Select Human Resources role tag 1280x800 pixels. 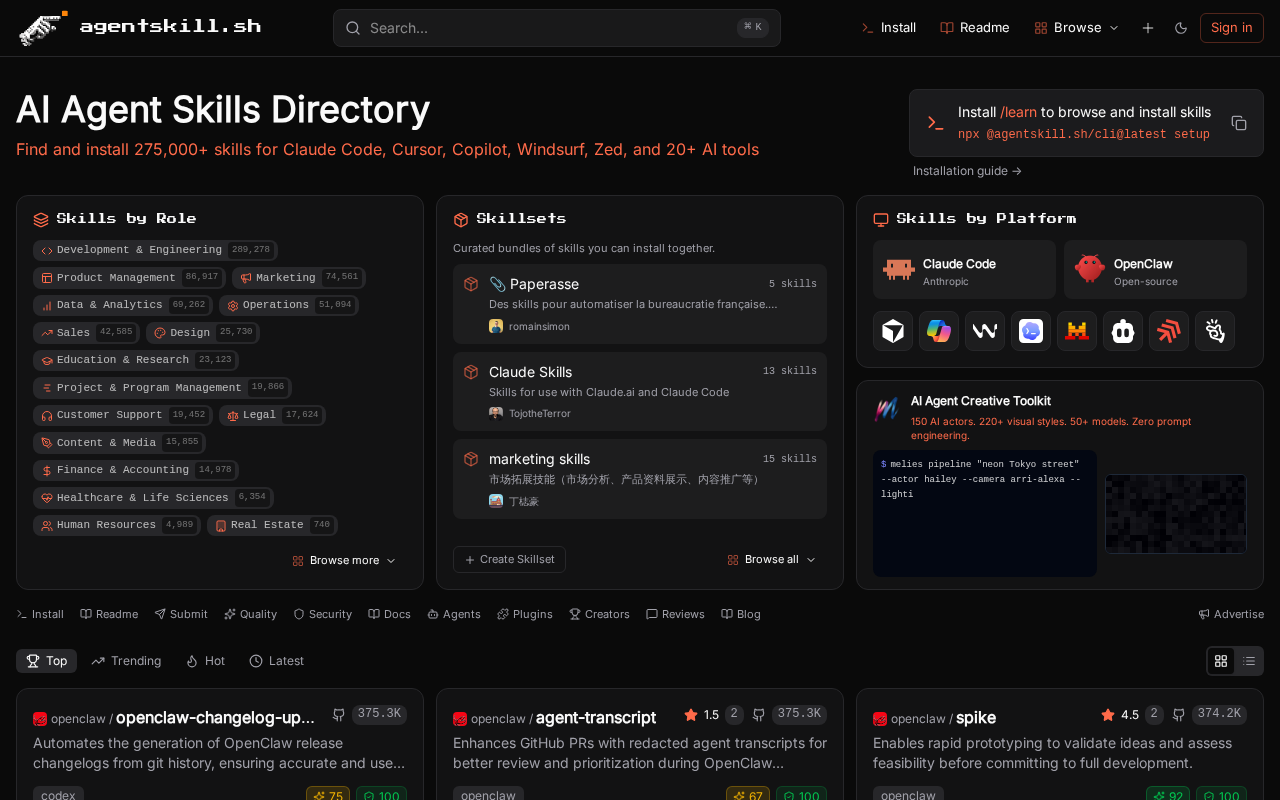[x=117, y=525]
